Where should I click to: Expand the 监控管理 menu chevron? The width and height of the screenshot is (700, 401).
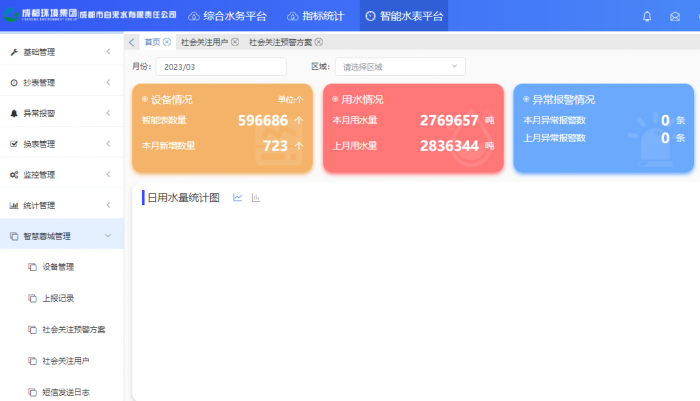[108, 174]
